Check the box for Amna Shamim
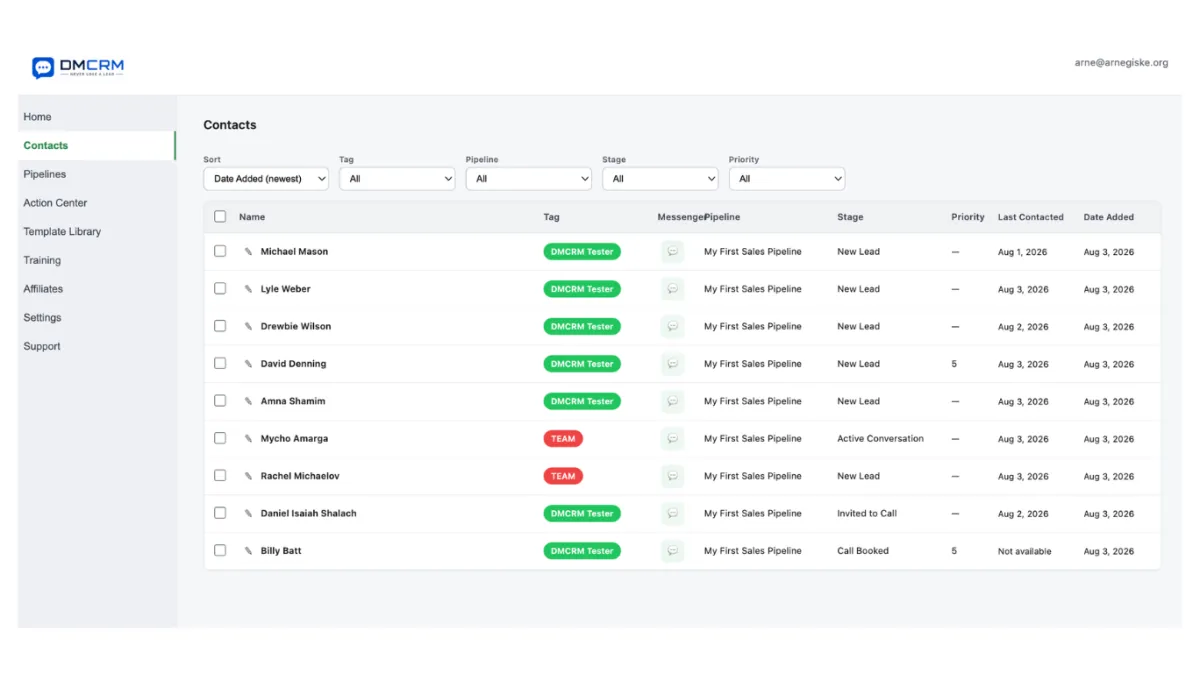This screenshot has height=673, width=1200. (220, 400)
